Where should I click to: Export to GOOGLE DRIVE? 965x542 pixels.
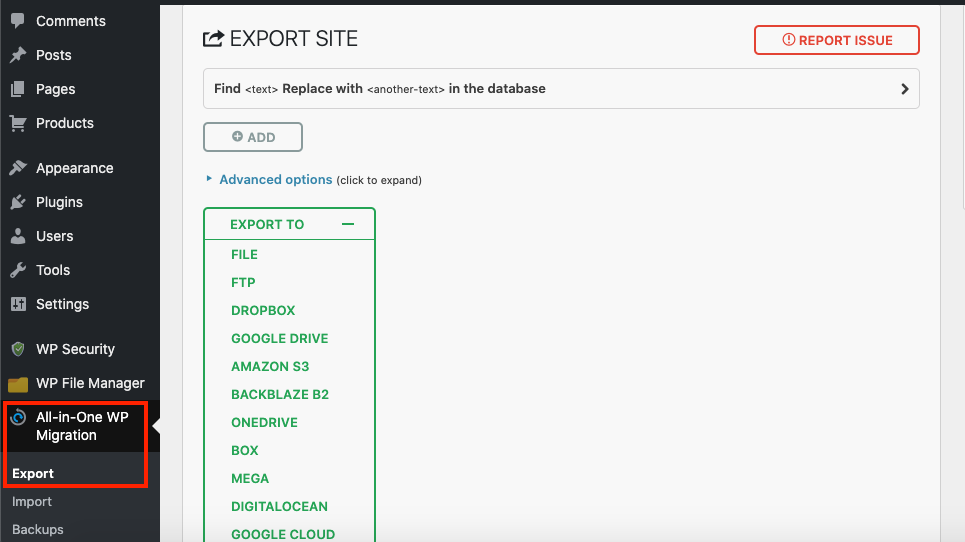pos(279,338)
